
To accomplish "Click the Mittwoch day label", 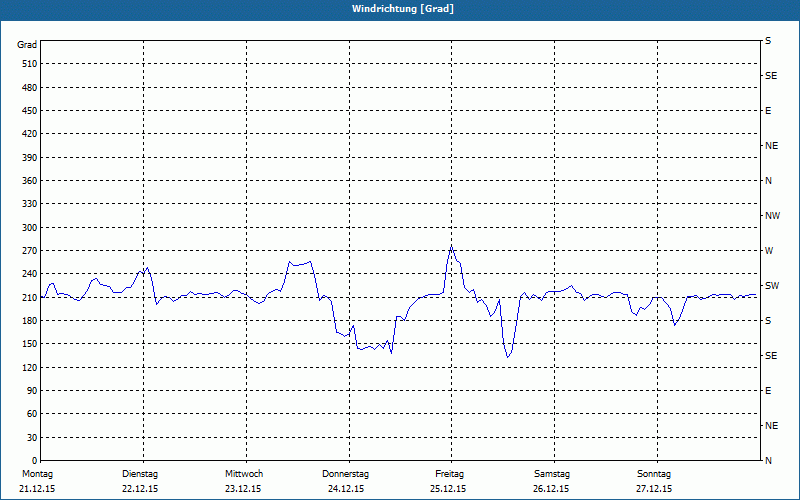I will (x=244, y=473).
